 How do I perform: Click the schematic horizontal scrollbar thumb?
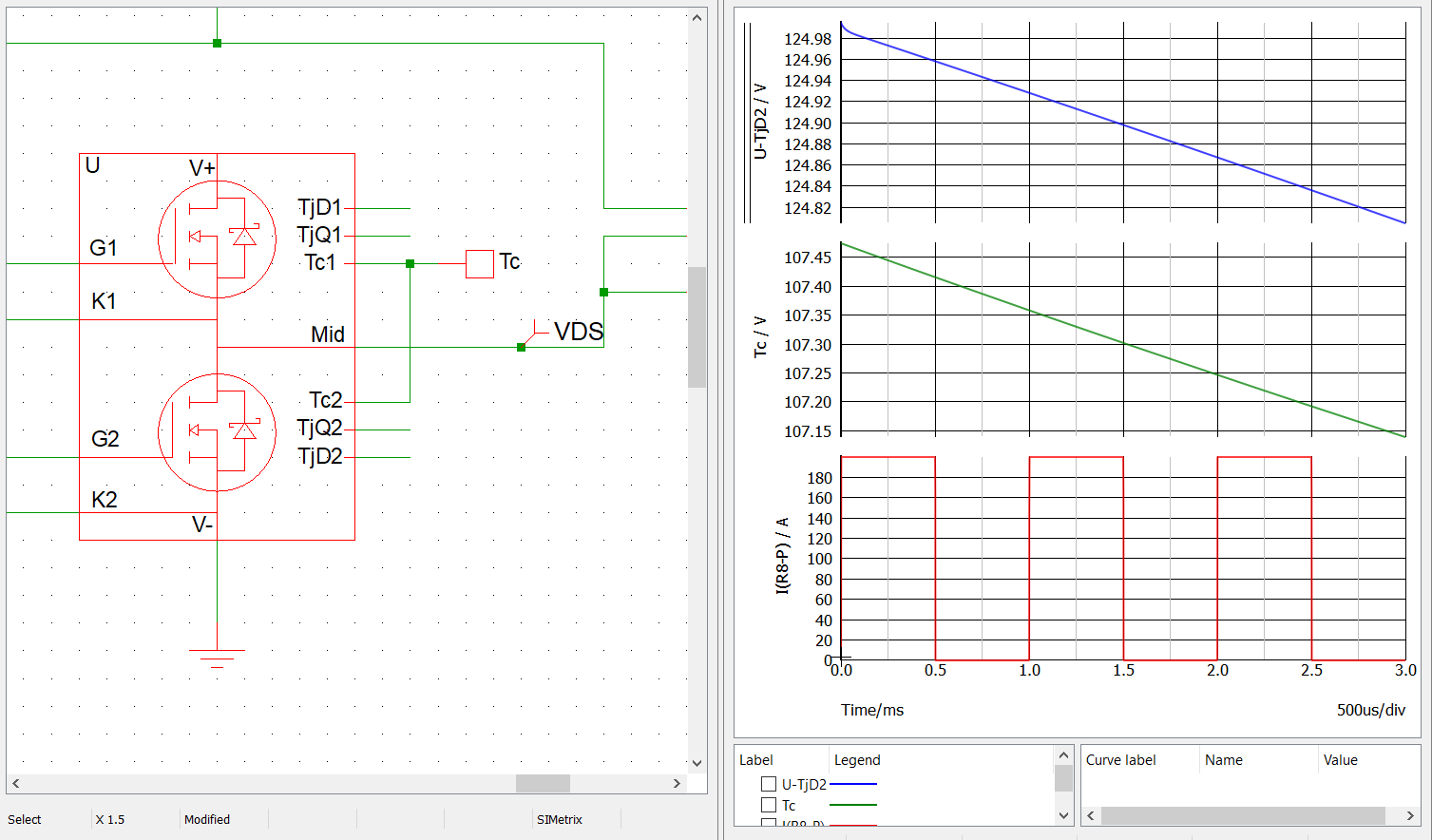[543, 784]
